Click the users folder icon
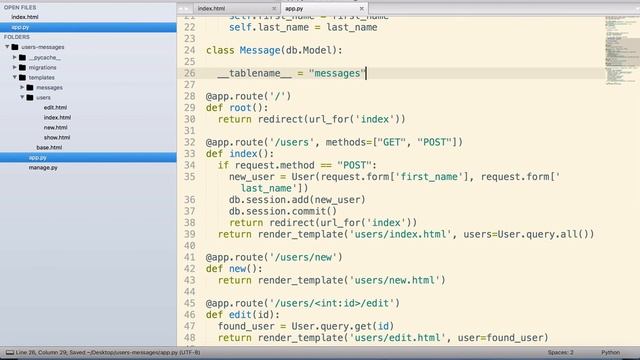Image resolution: width=640 pixels, height=360 pixels. [30, 98]
